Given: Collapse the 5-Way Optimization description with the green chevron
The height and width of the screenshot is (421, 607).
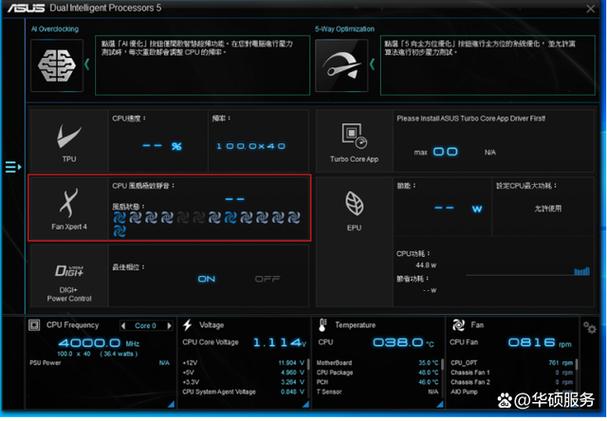Looking at the screenshot, I should 372,65.
